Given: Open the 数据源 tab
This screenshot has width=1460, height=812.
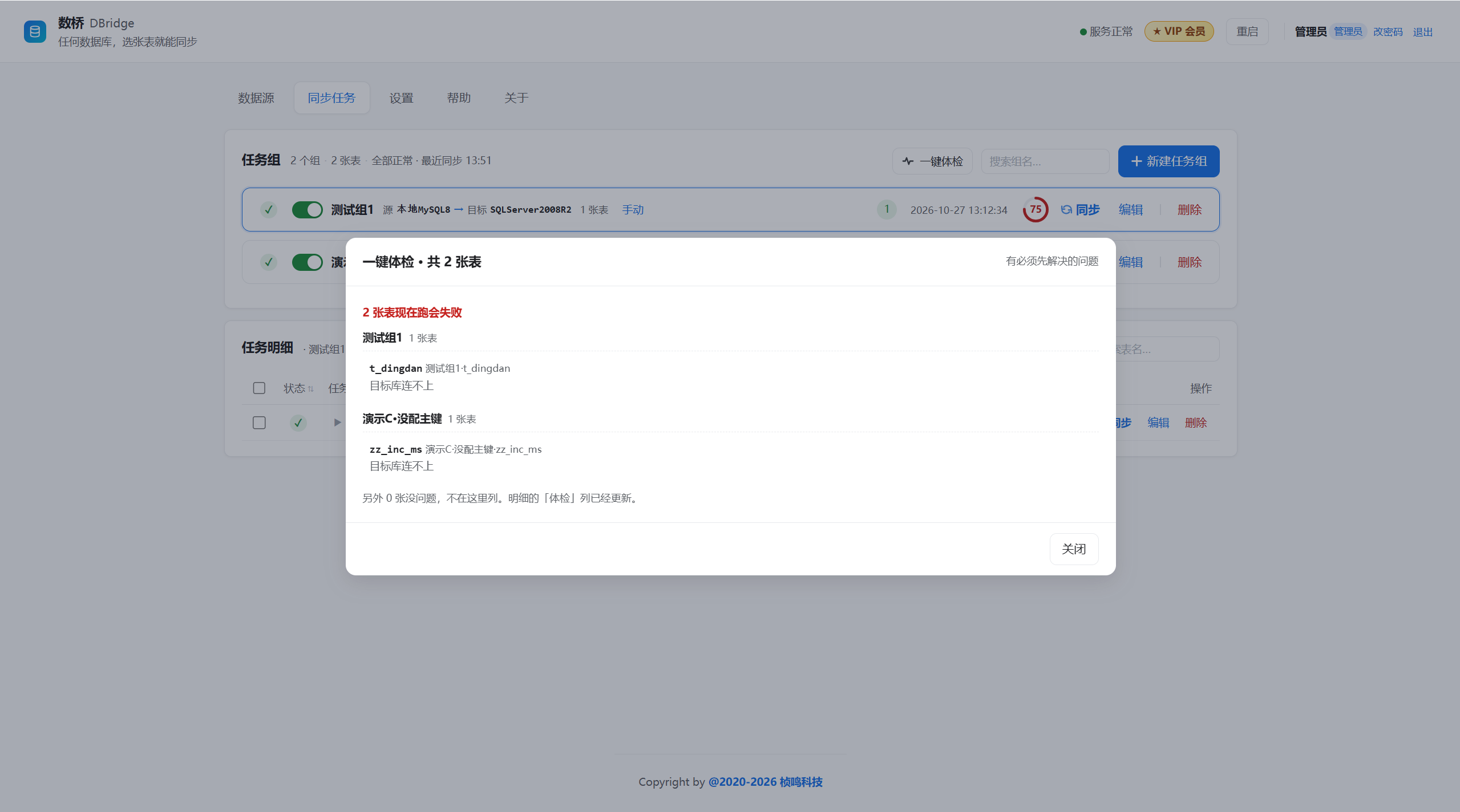Looking at the screenshot, I should pyautogui.click(x=256, y=98).
